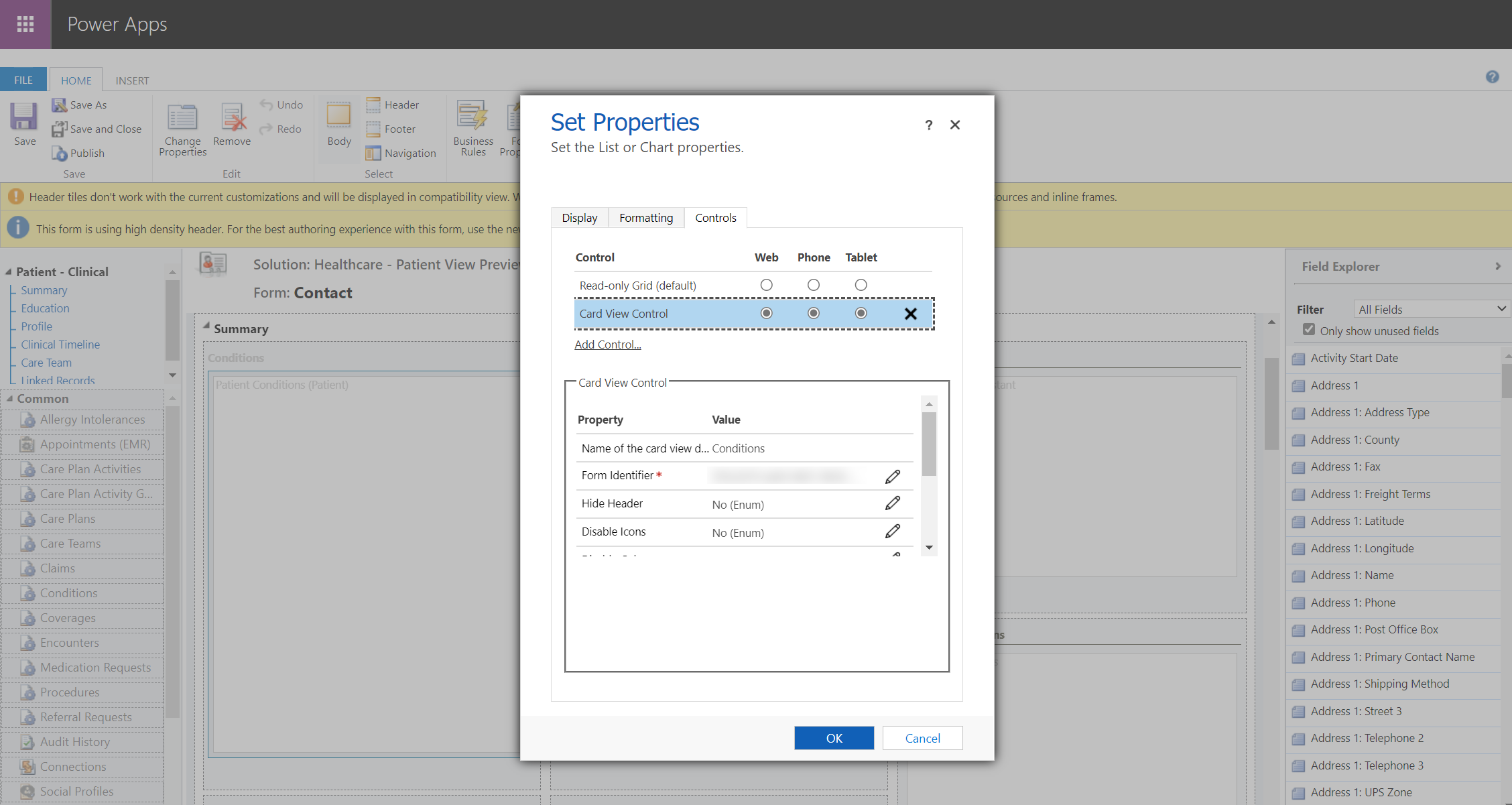Click the property list scrollbar down arrow

coord(929,548)
